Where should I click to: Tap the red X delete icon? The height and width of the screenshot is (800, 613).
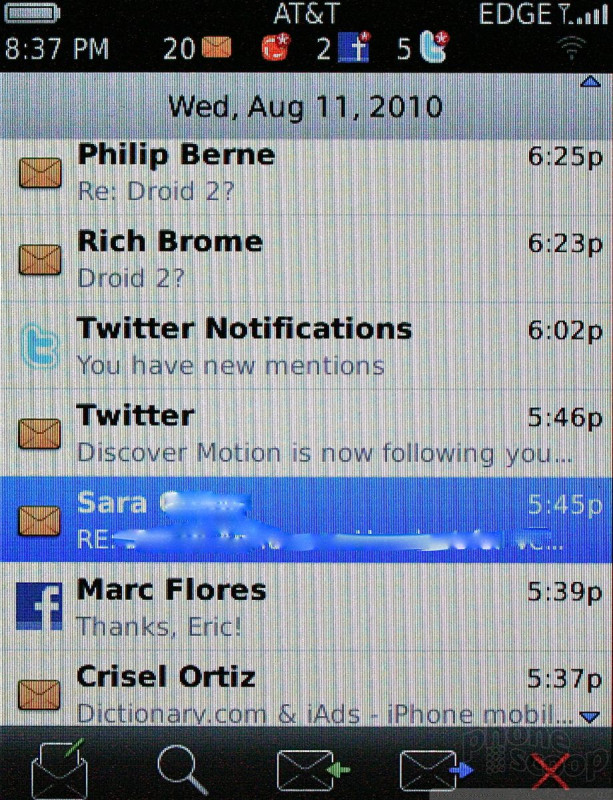550,770
